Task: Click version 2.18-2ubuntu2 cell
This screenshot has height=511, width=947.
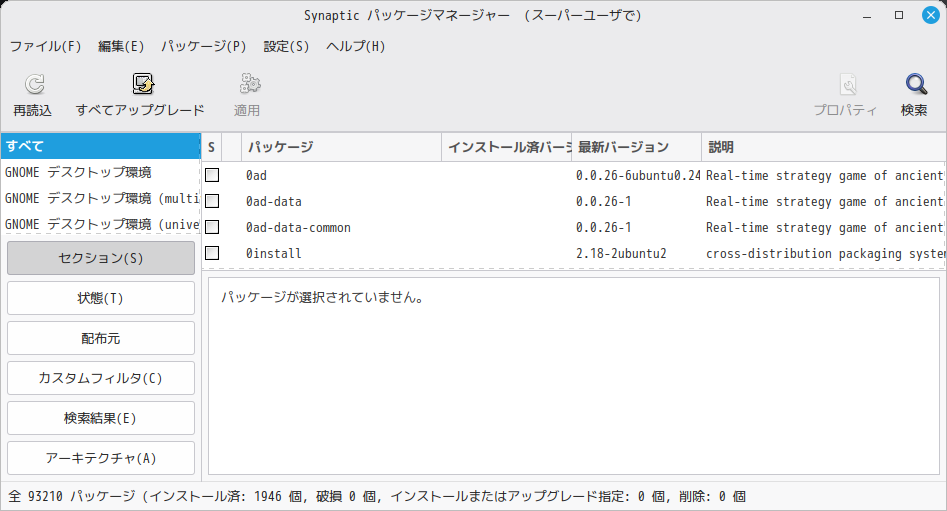Action: [x=621, y=254]
